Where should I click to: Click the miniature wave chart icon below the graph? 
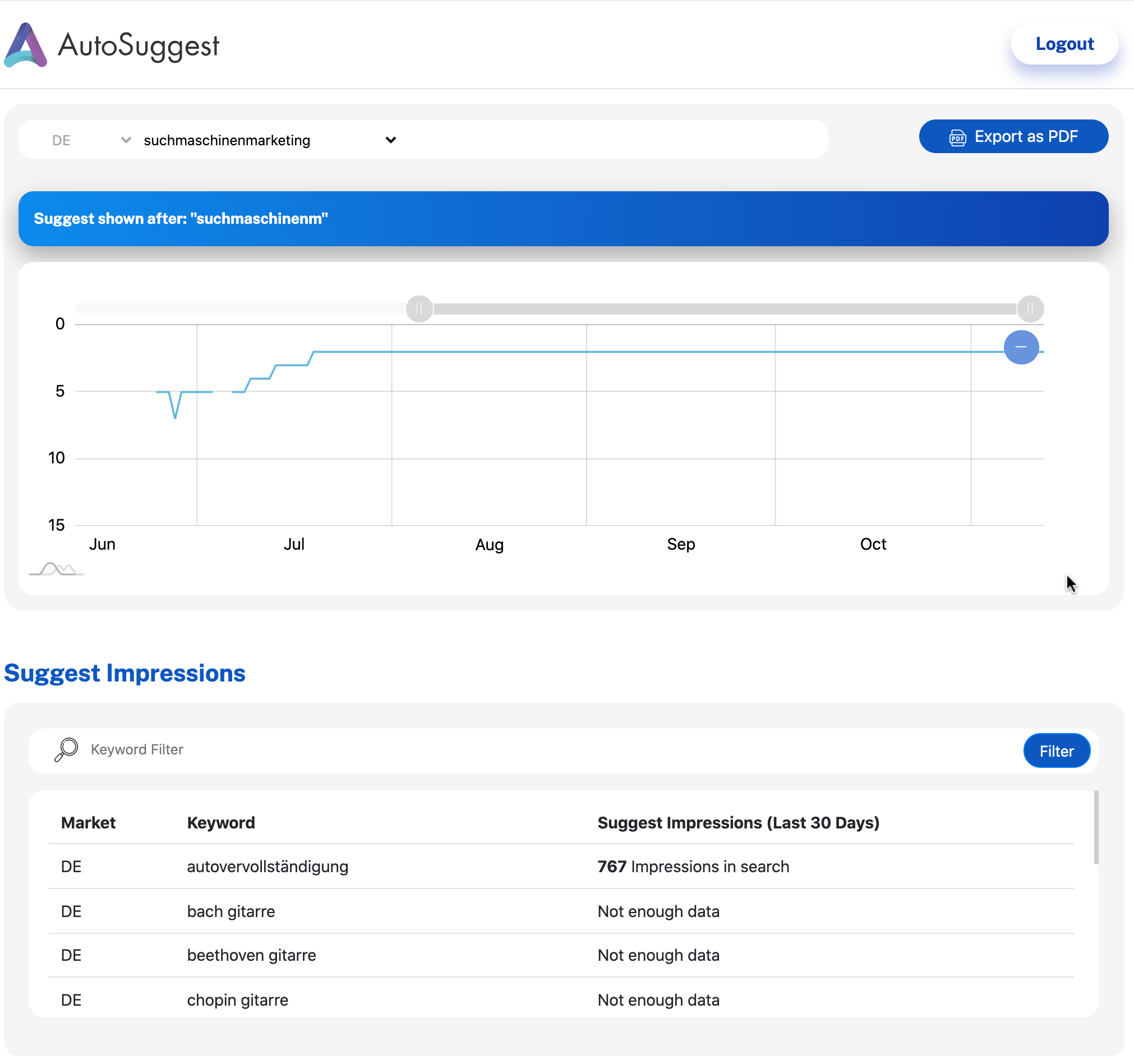(56, 569)
